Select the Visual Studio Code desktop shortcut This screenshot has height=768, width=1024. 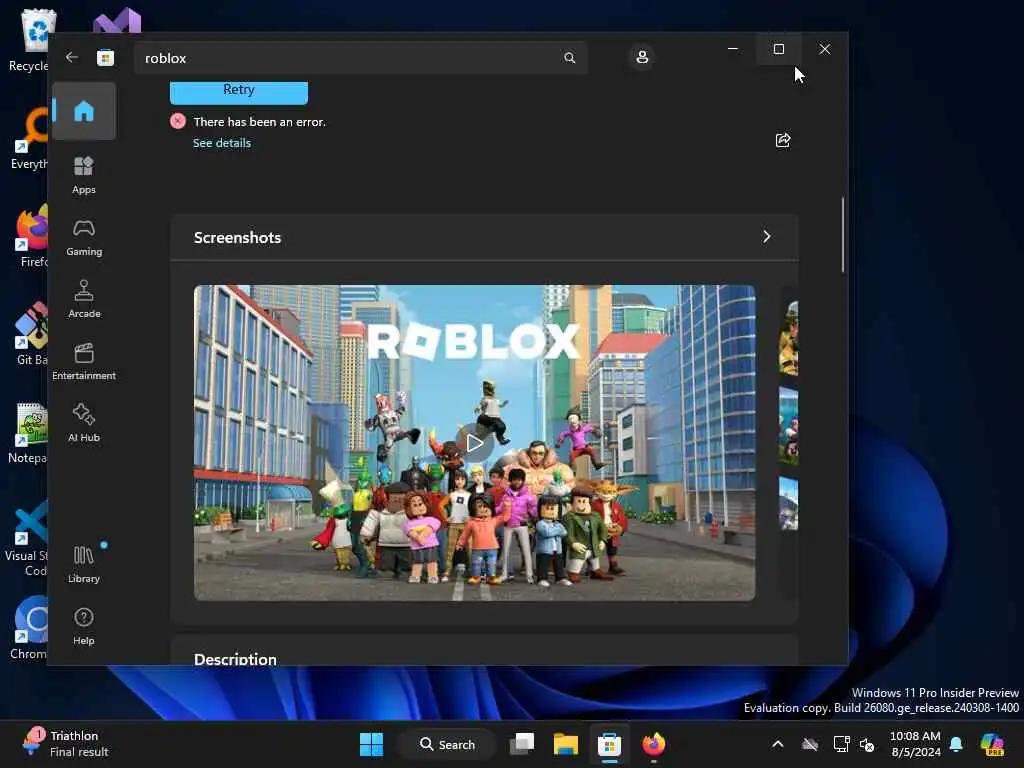(x=27, y=539)
